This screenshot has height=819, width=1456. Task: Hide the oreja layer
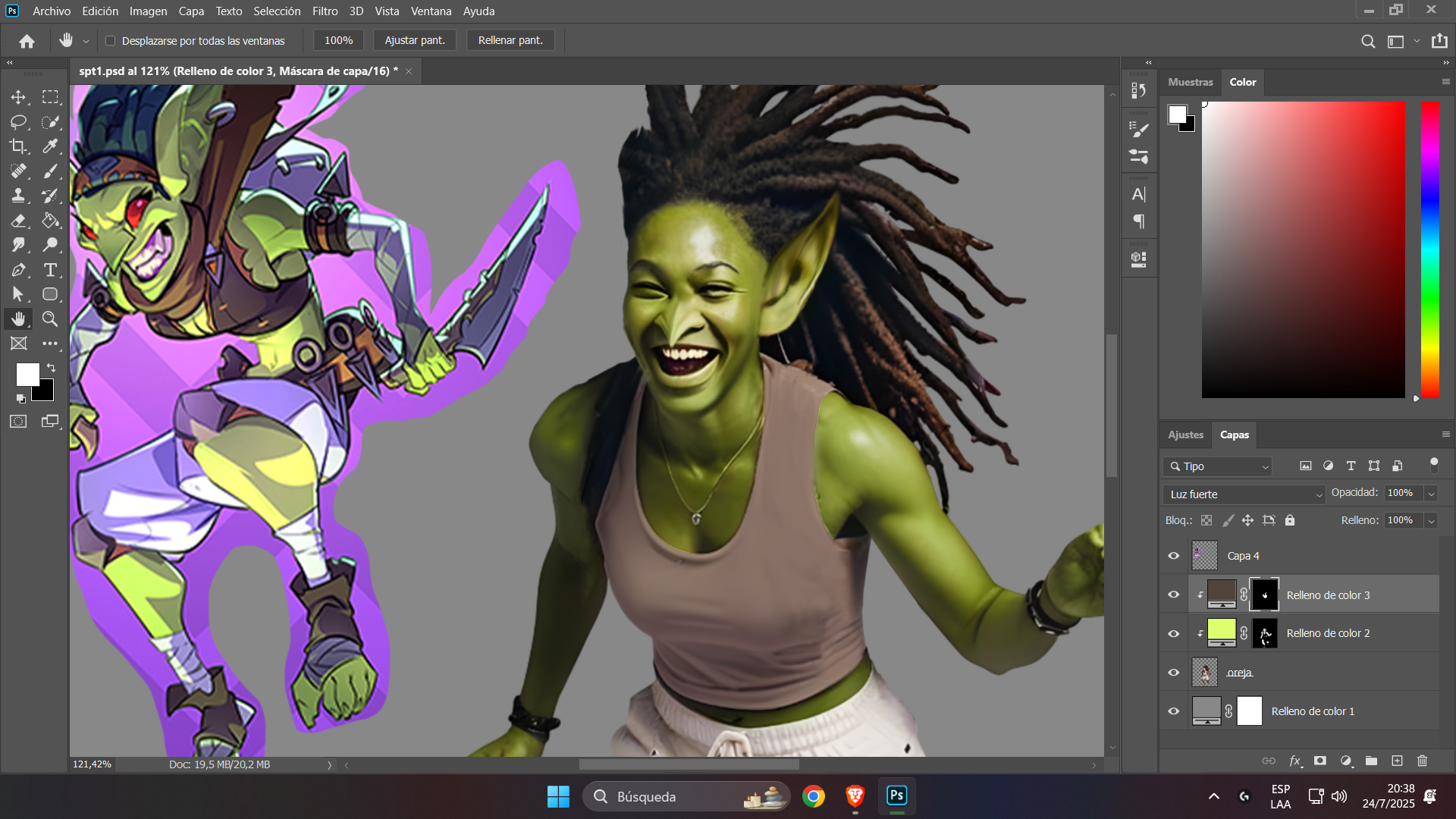[x=1174, y=673]
